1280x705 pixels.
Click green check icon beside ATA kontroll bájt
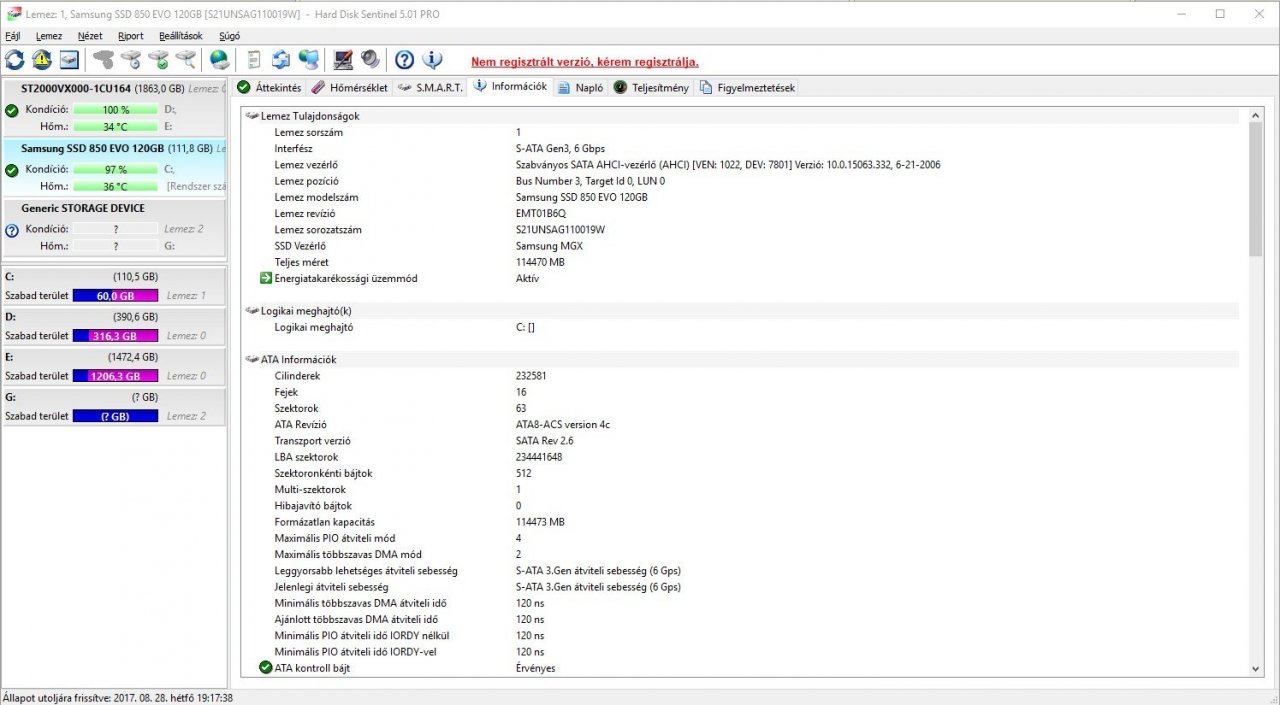(x=266, y=667)
